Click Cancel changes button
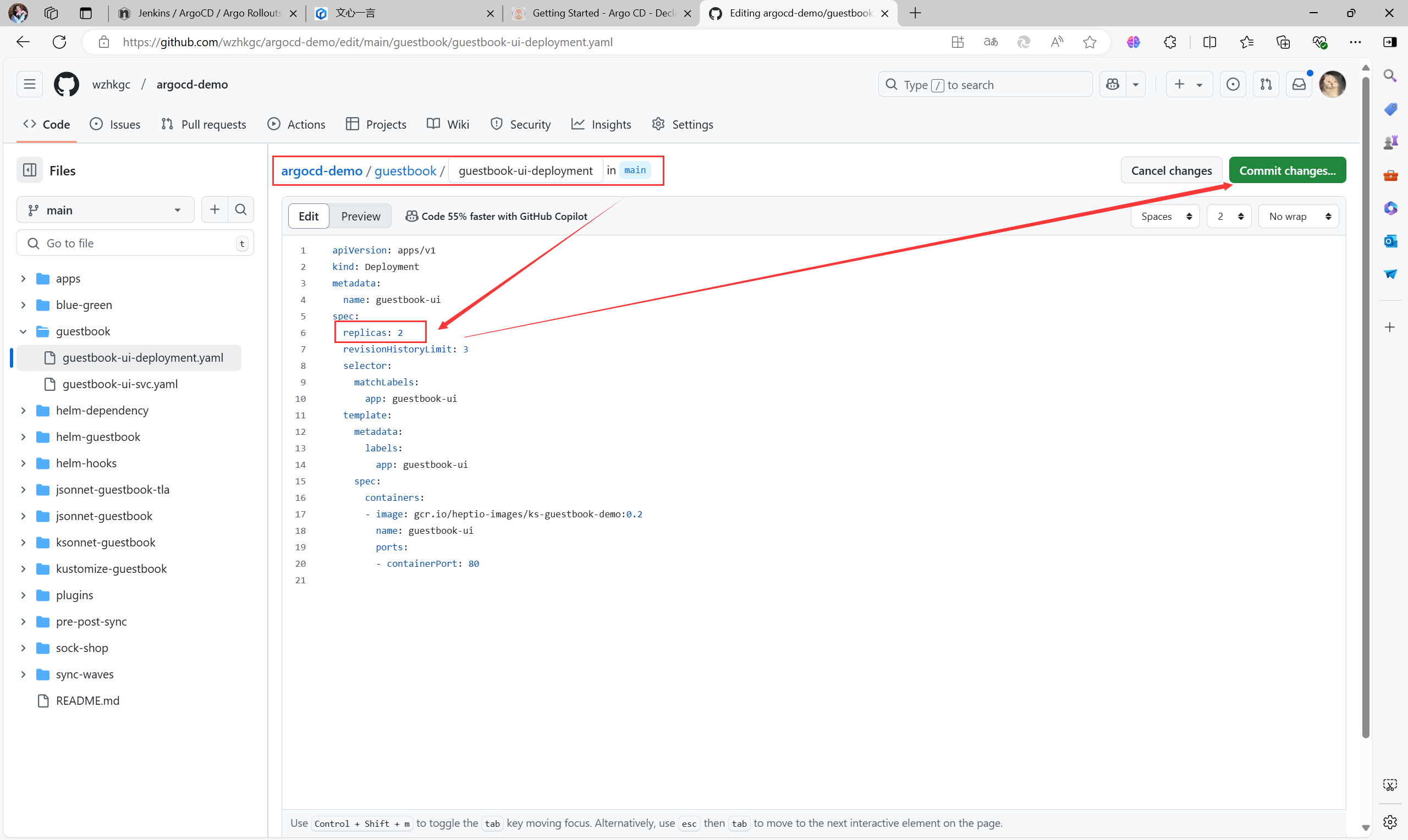This screenshot has width=1408, height=840. (1171, 170)
